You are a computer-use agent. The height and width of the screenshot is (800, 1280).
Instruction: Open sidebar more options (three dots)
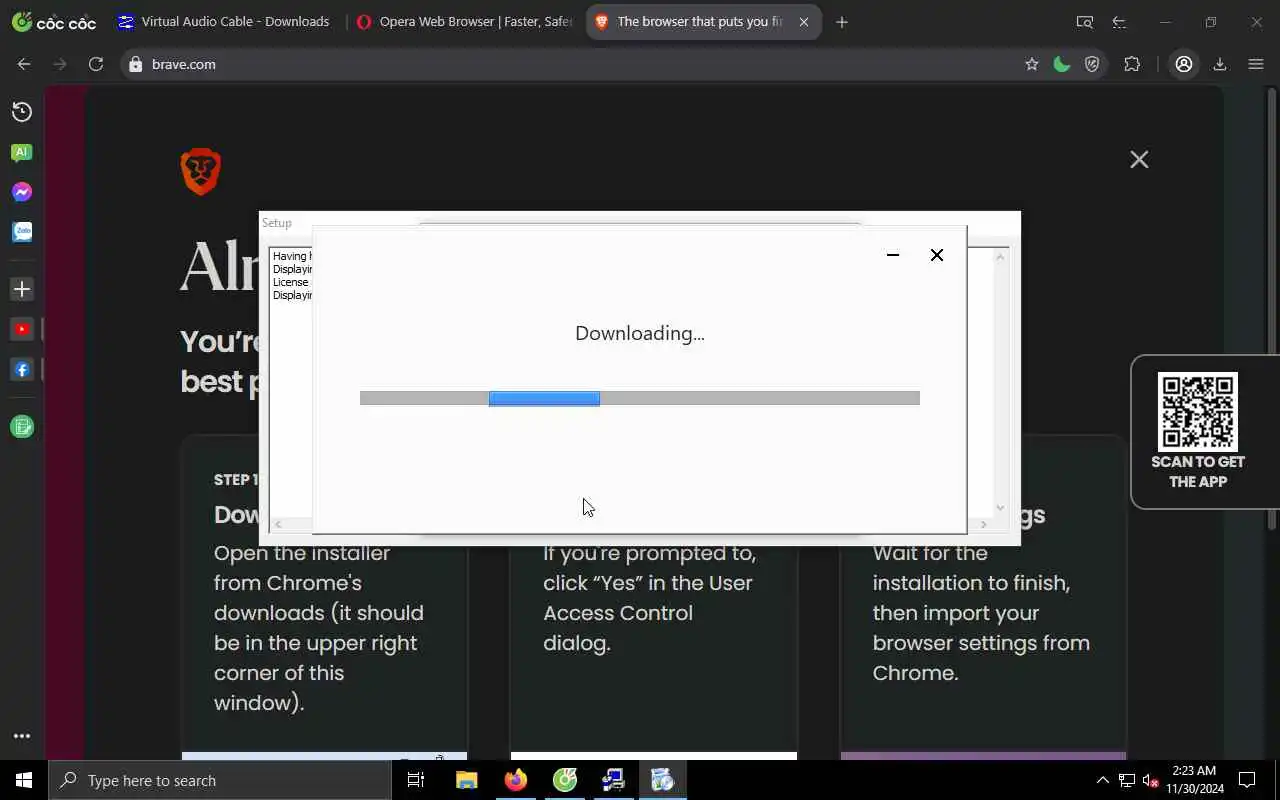[21, 736]
